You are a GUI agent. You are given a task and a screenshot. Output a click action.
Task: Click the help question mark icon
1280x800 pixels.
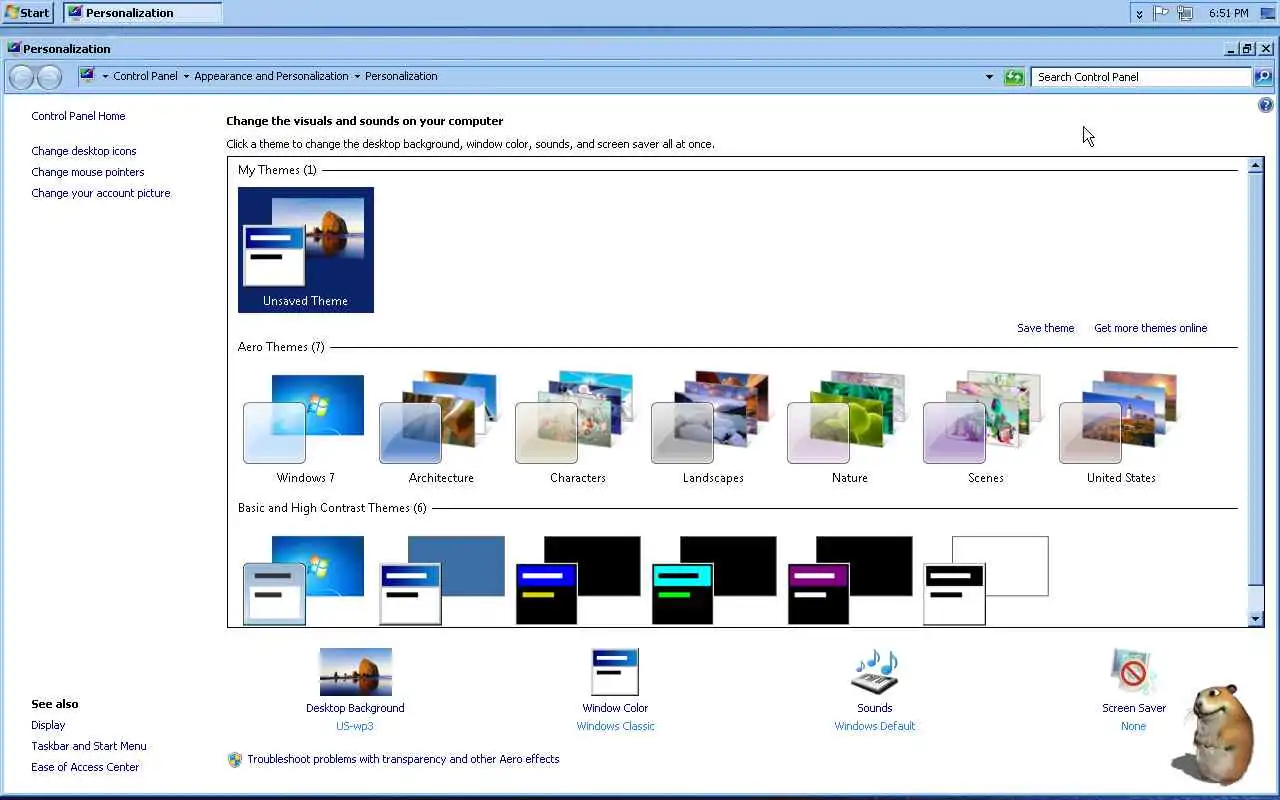pyautogui.click(x=1265, y=105)
